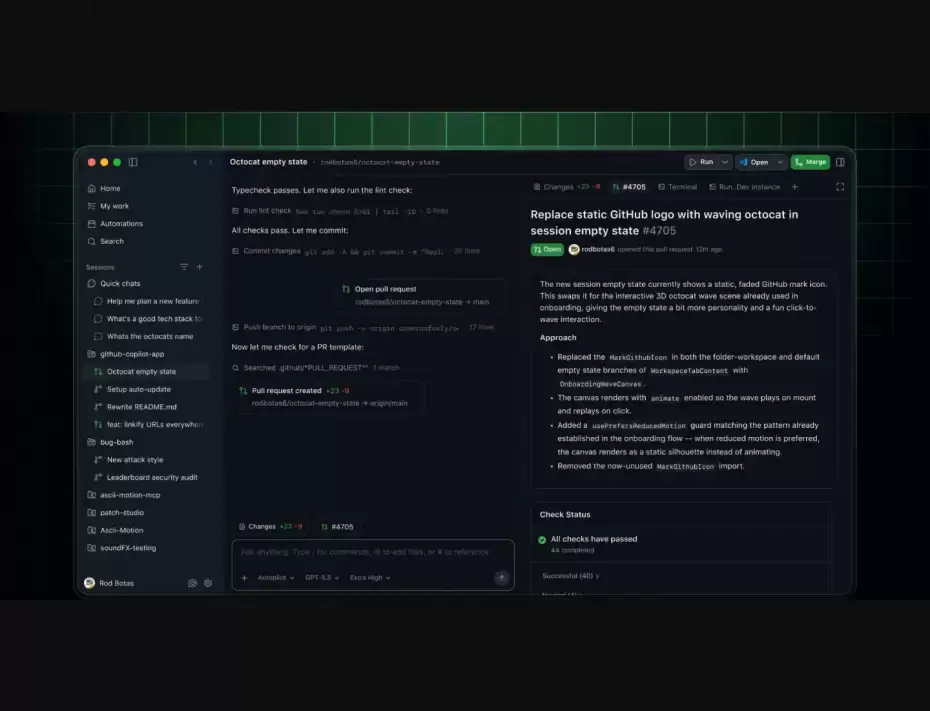
Task: Add a new session with plus icon
Action: [199, 267]
